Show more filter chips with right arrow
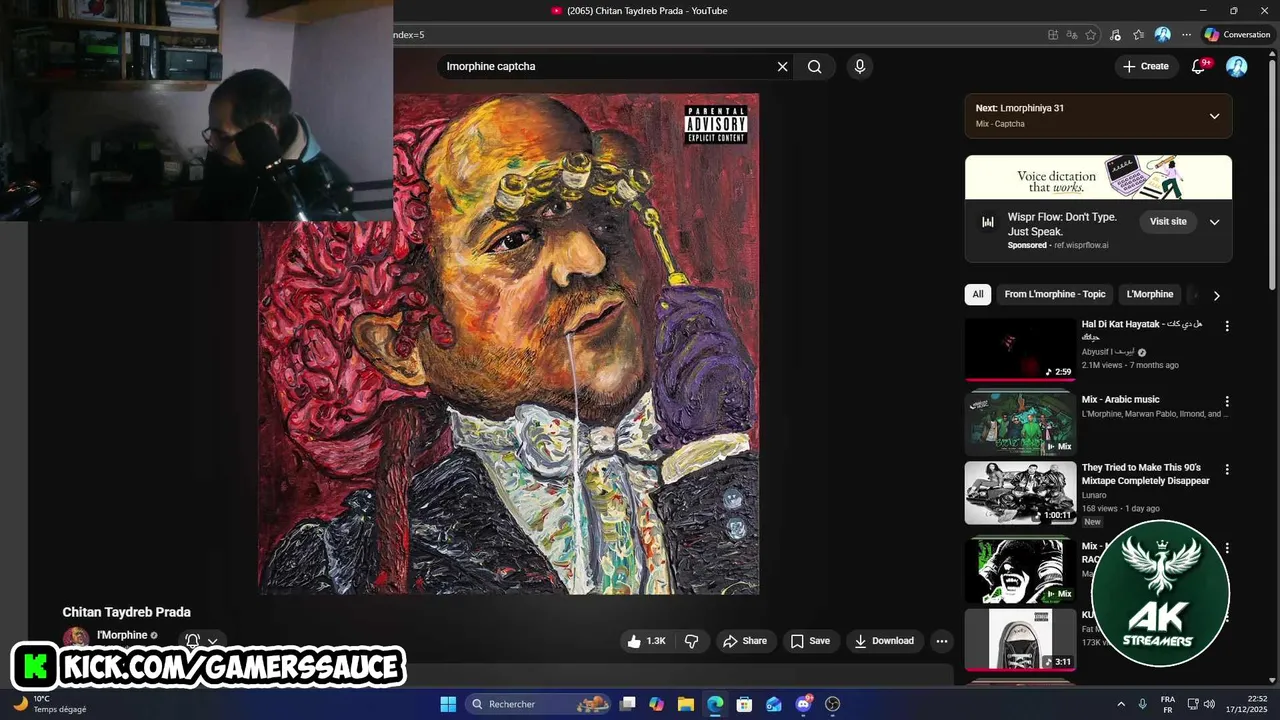This screenshot has width=1280, height=720. pyautogui.click(x=1216, y=295)
